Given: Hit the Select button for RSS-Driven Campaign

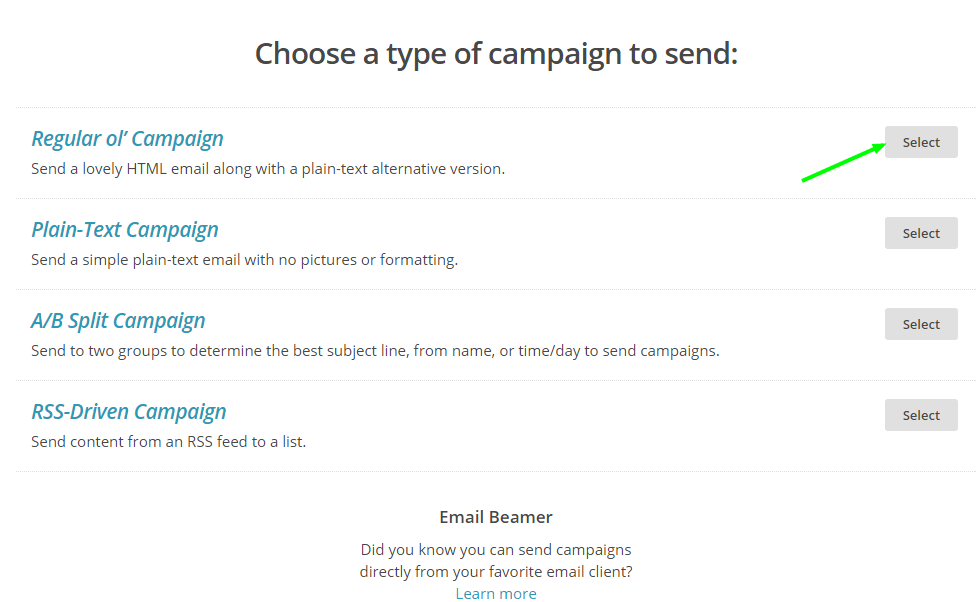Looking at the screenshot, I should 920,415.
